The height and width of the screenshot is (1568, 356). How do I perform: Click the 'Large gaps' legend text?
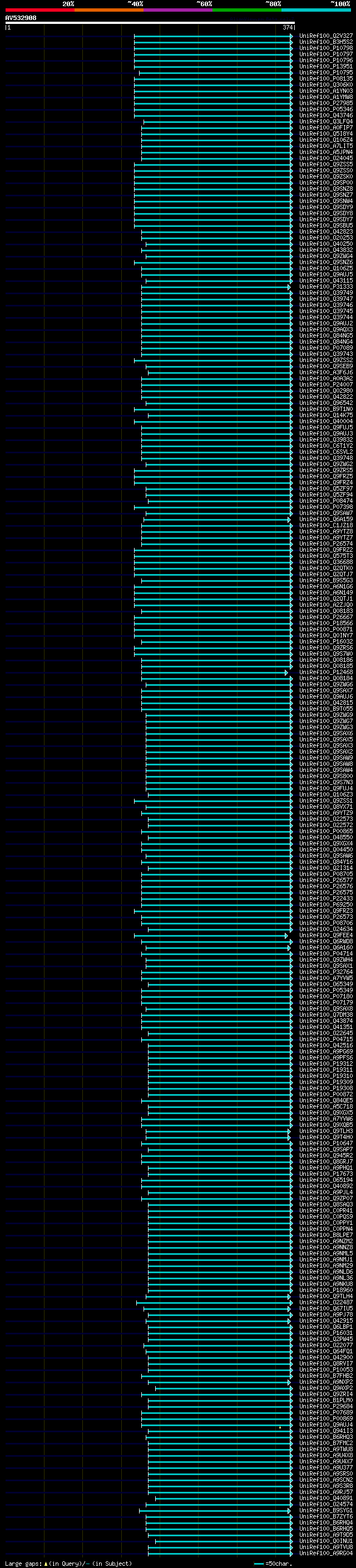[23, 1564]
